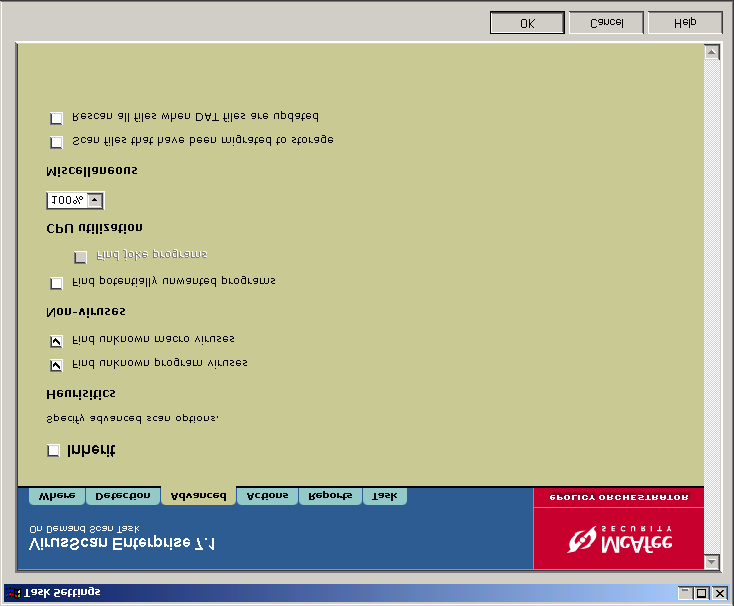Switch to the Where tab
Image resolution: width=734 pixels, height=606 pixels.
(x=57, y=496)
